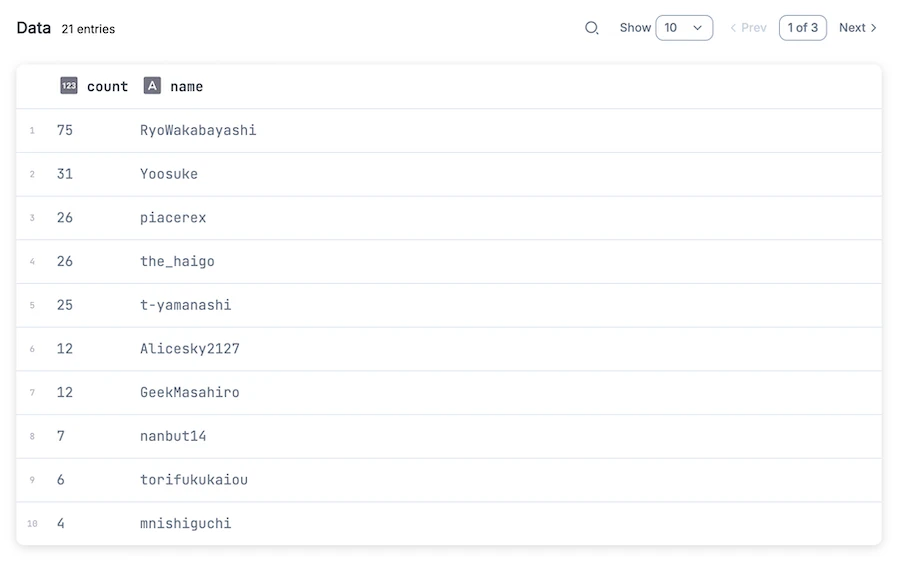This screenshot has width=900, height=565.
Task: Open the Show 10 rows dropdown
Action: (x=684, y=28)
